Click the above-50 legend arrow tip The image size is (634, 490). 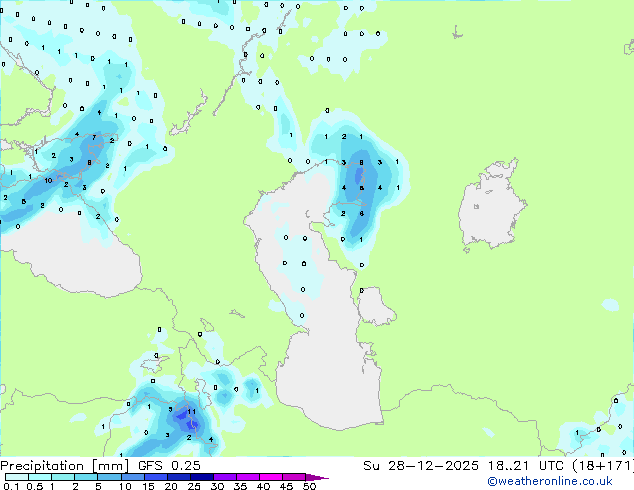(317, 477)
